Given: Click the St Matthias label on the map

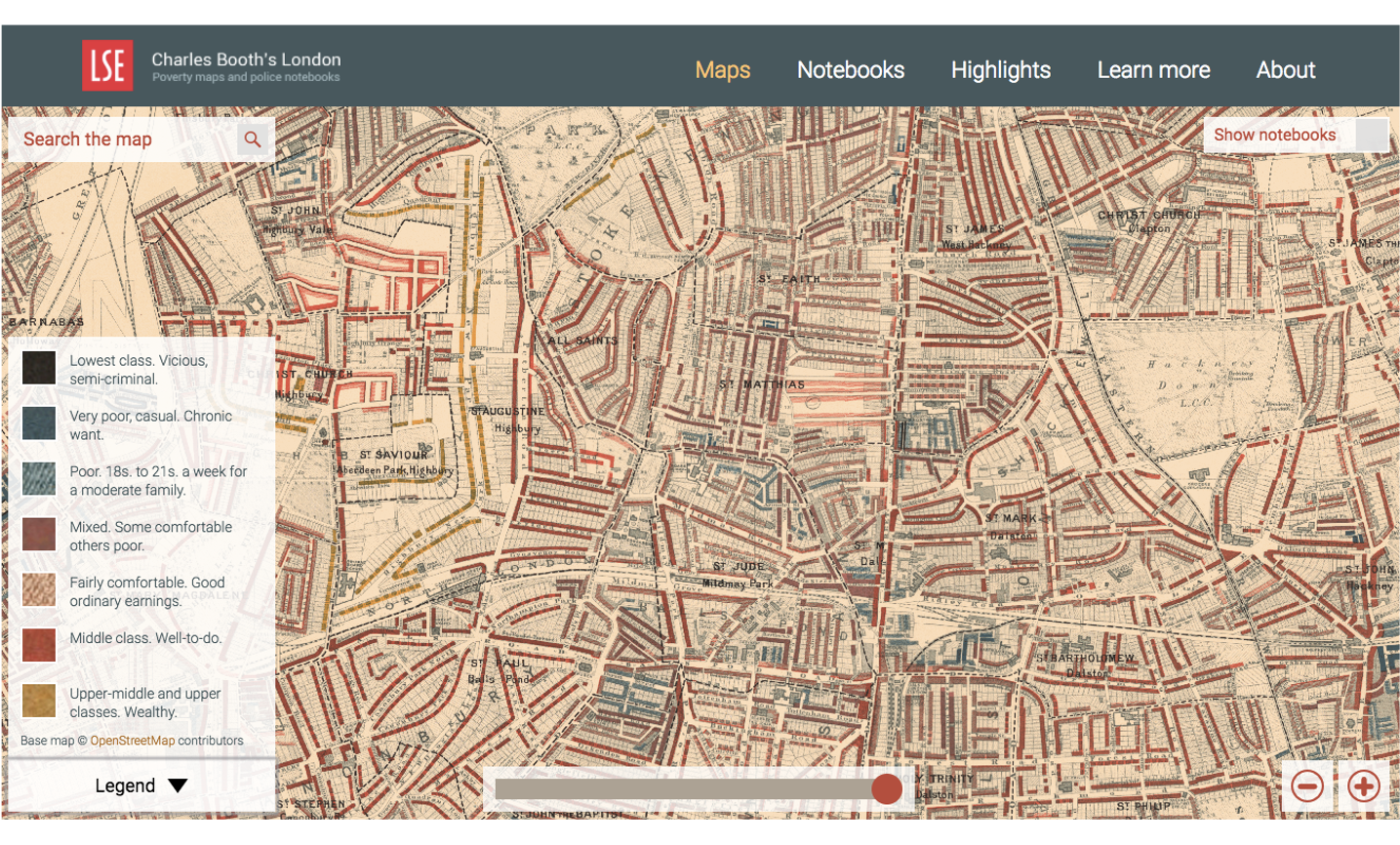Looking at the screenshot, I should click(763, 384).
